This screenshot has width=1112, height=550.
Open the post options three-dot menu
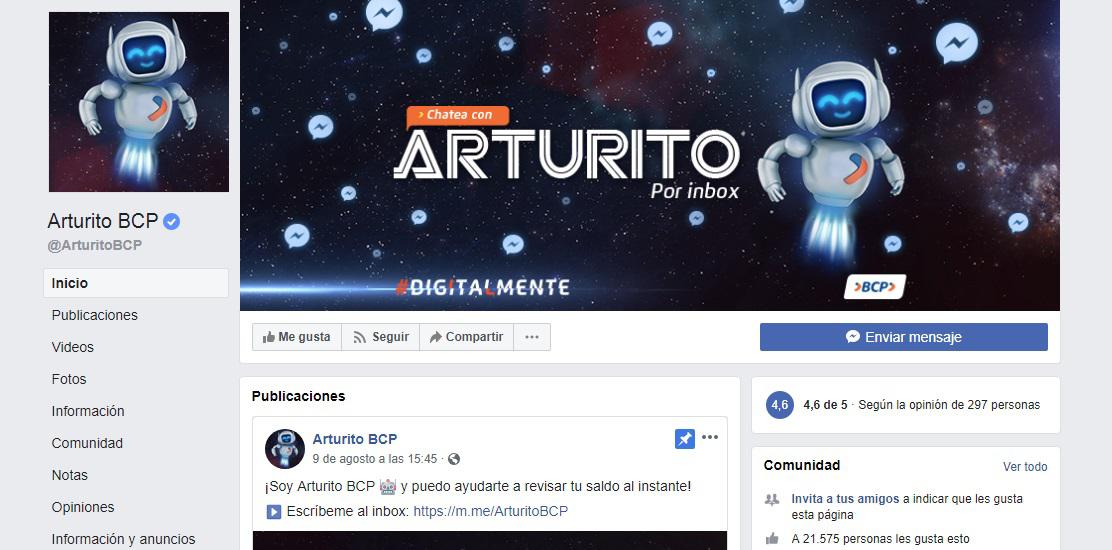click(x=710, y=437)
